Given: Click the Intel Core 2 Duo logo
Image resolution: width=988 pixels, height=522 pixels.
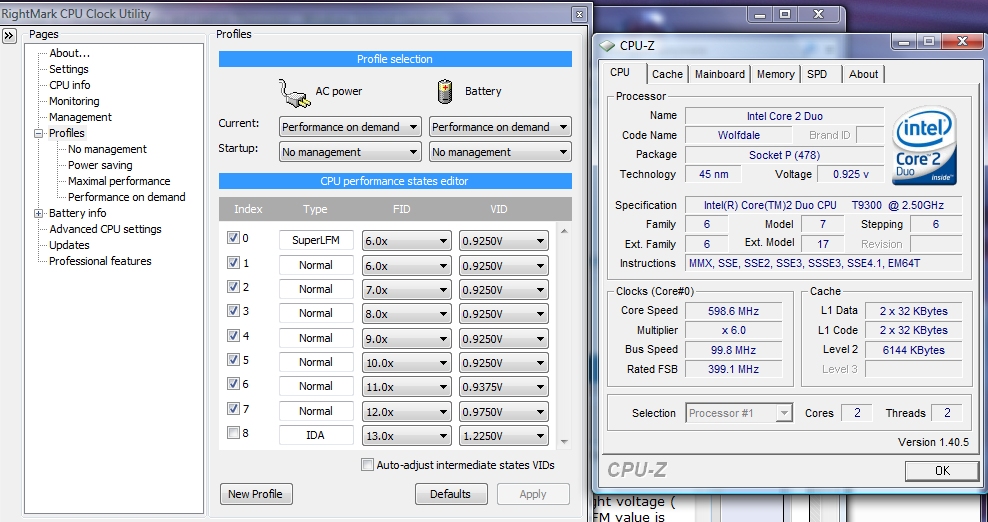Looking at the screenshot, I should 928,145.
